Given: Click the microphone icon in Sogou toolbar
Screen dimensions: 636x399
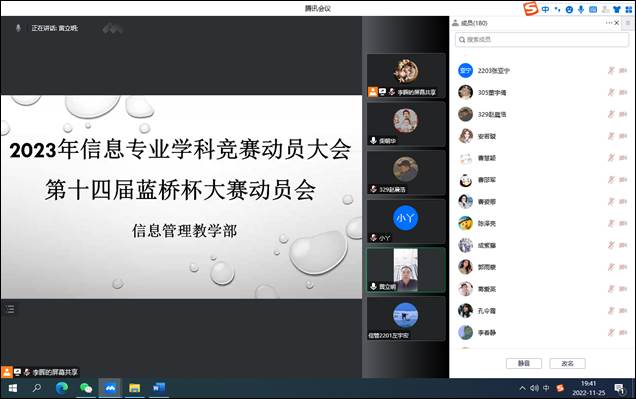Looking at the screenshot, I should 581,9.
